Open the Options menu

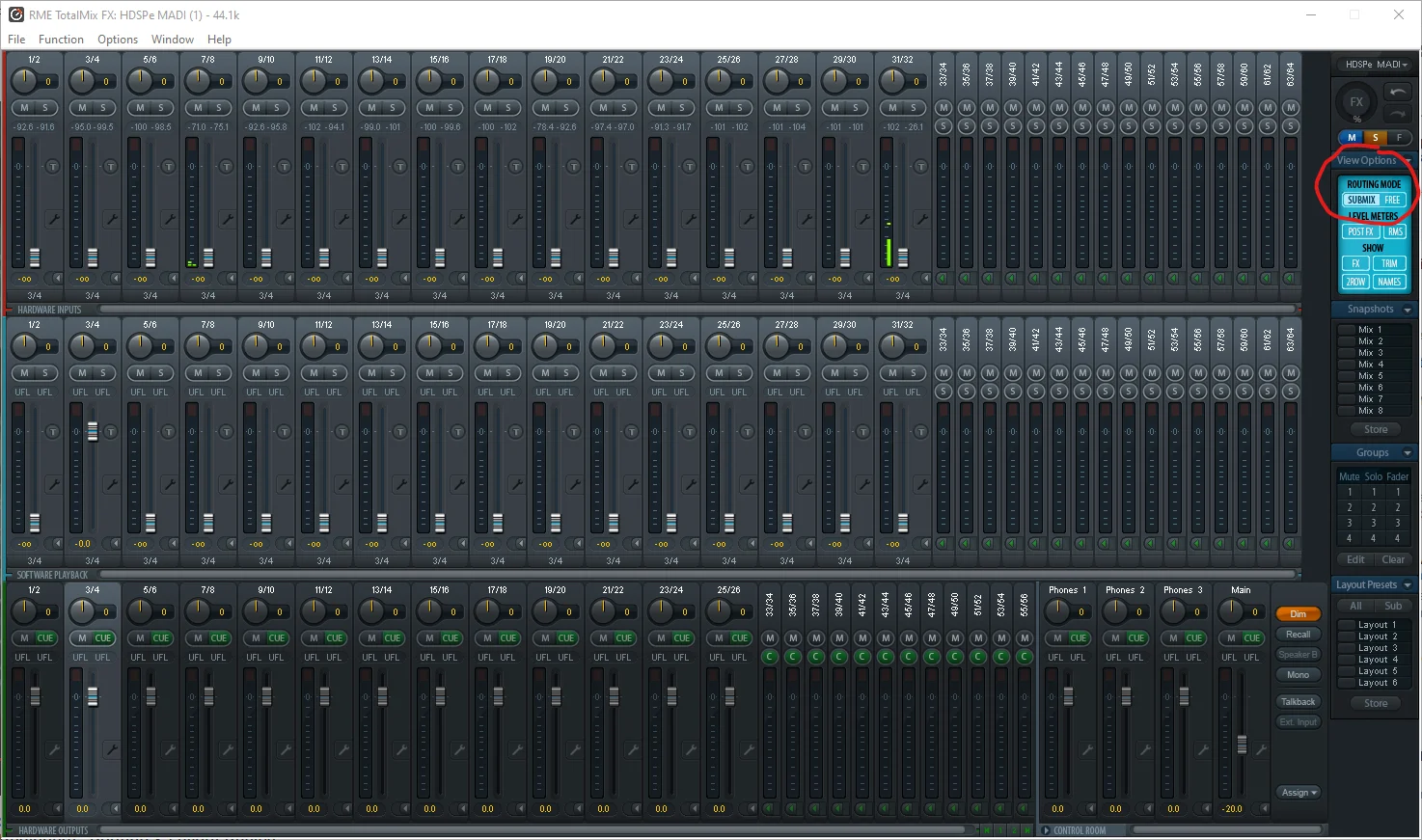pyautogui.click(x=118, y=40)
